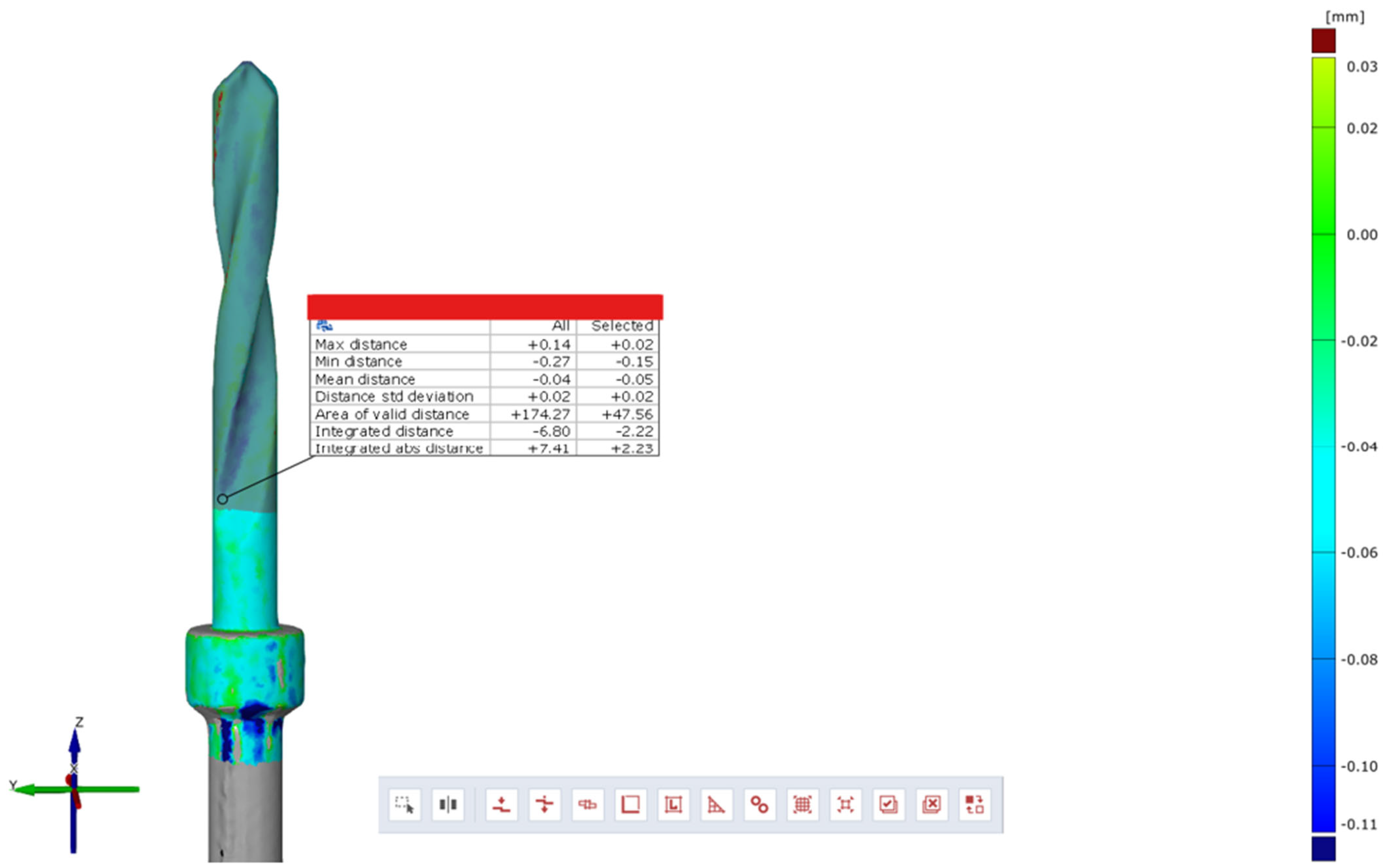Select the caliper measurement tool icon
The image size is (1385, 868).
[x=587, y=804]
